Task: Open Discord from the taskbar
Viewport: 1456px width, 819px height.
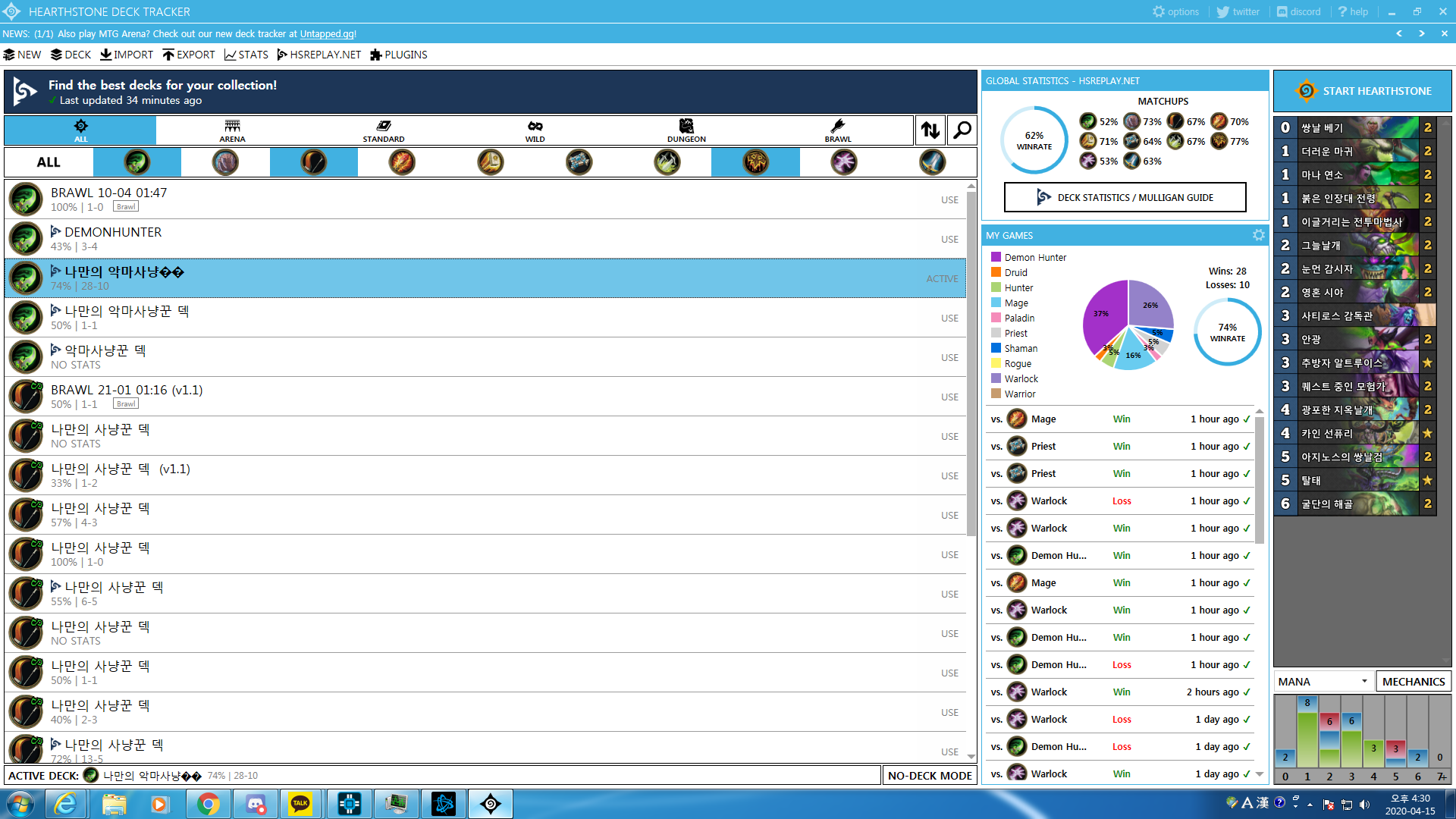Action: (x=255, y=804)
